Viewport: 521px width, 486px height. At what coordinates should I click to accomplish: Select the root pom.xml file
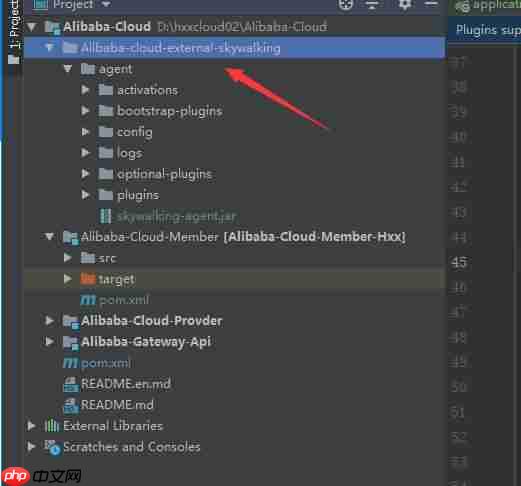[106, 363]
